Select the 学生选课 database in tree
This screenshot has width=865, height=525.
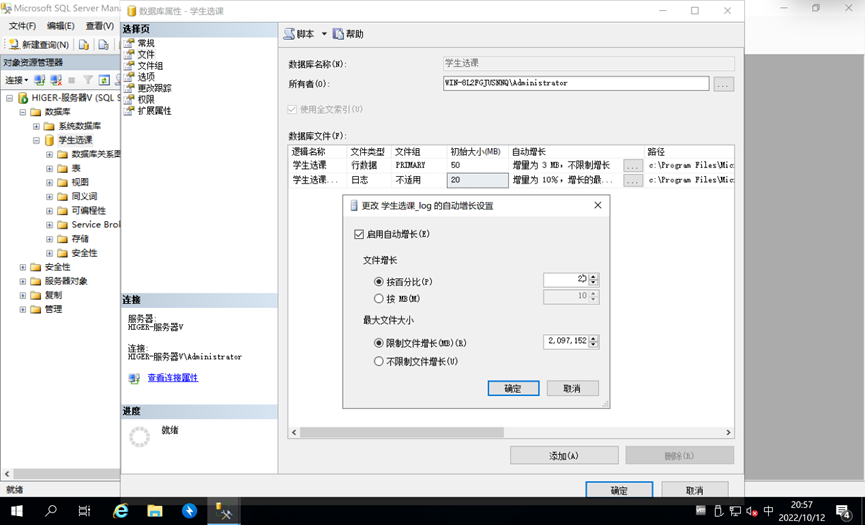click(x=75, y=140)
